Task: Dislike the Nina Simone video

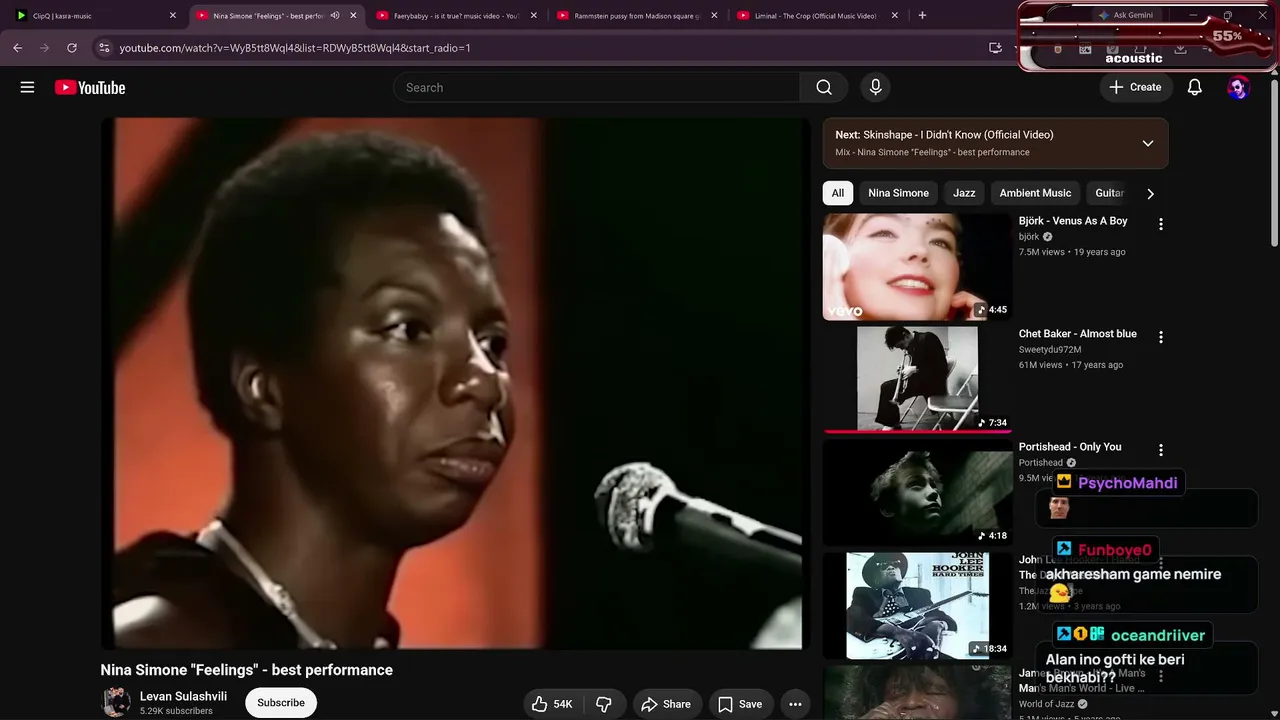Action: point(604,704)
